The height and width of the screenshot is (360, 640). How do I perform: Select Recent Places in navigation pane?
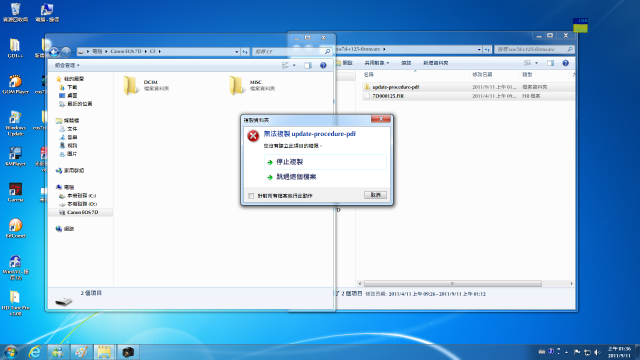pos(76,104)
